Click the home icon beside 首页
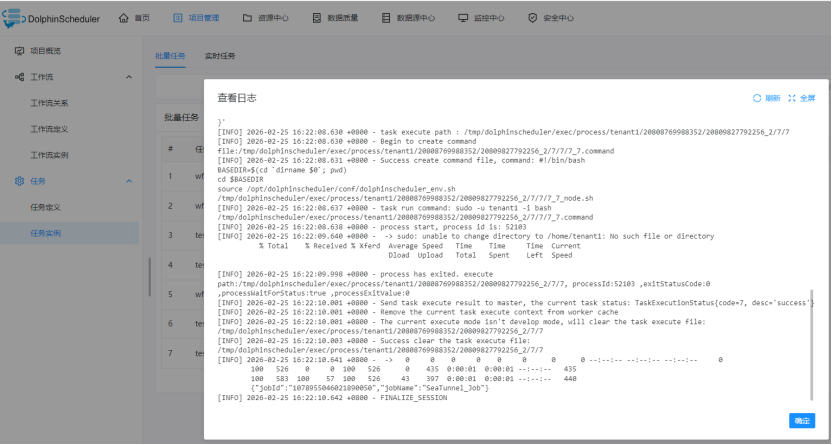The height and width of the screenshot is (445, 832). click(124, 18)
